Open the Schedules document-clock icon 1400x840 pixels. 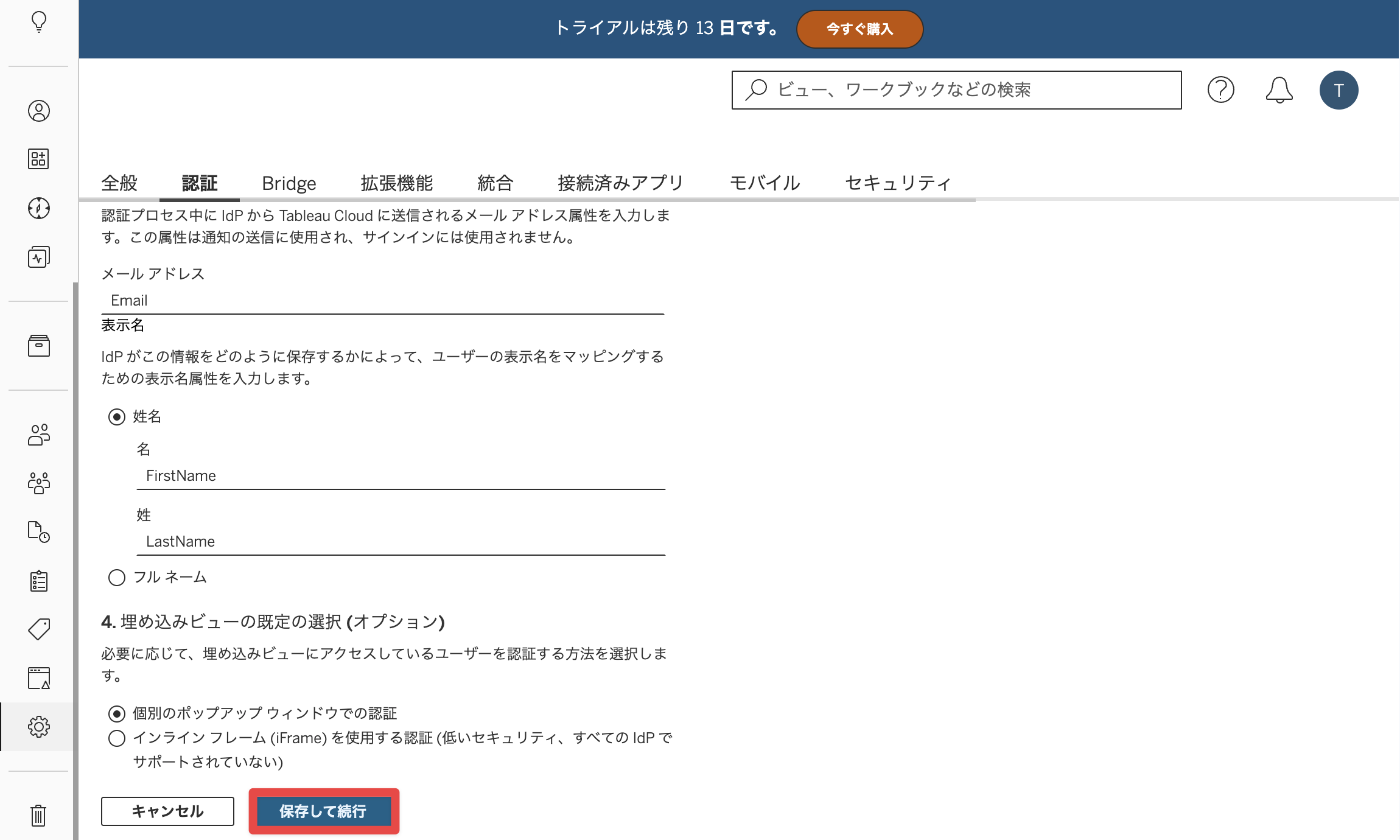39,532
